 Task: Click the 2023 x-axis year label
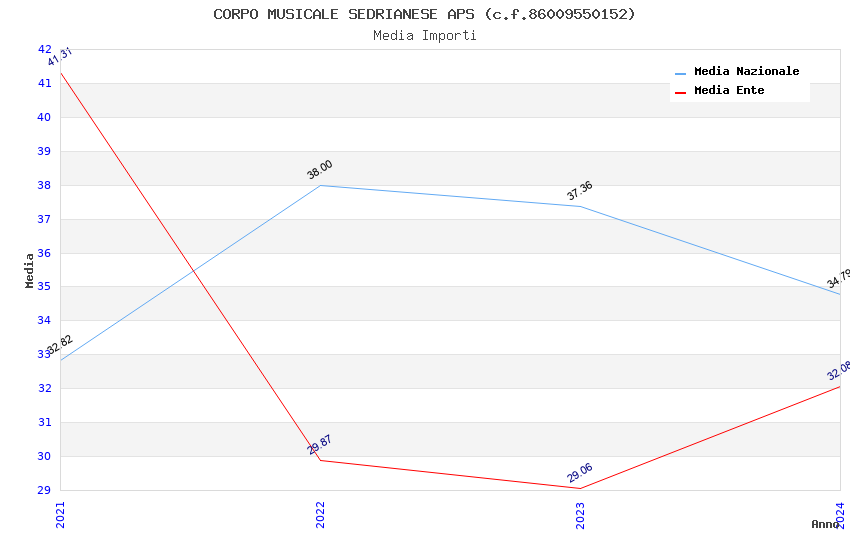point(580,514)
